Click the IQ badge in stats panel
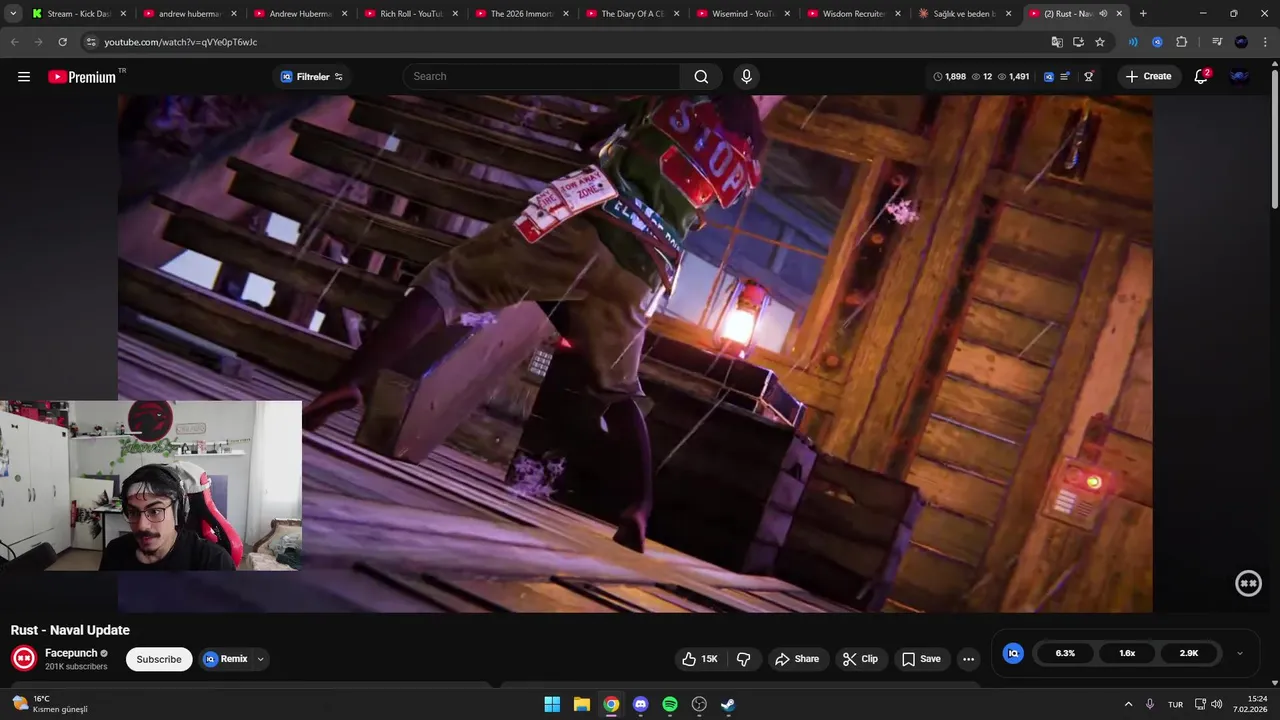 (x=1013, y=653)
